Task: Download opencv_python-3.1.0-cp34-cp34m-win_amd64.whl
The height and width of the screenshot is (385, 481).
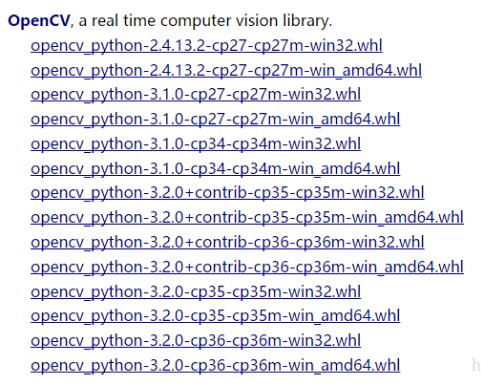Action: 215,169
